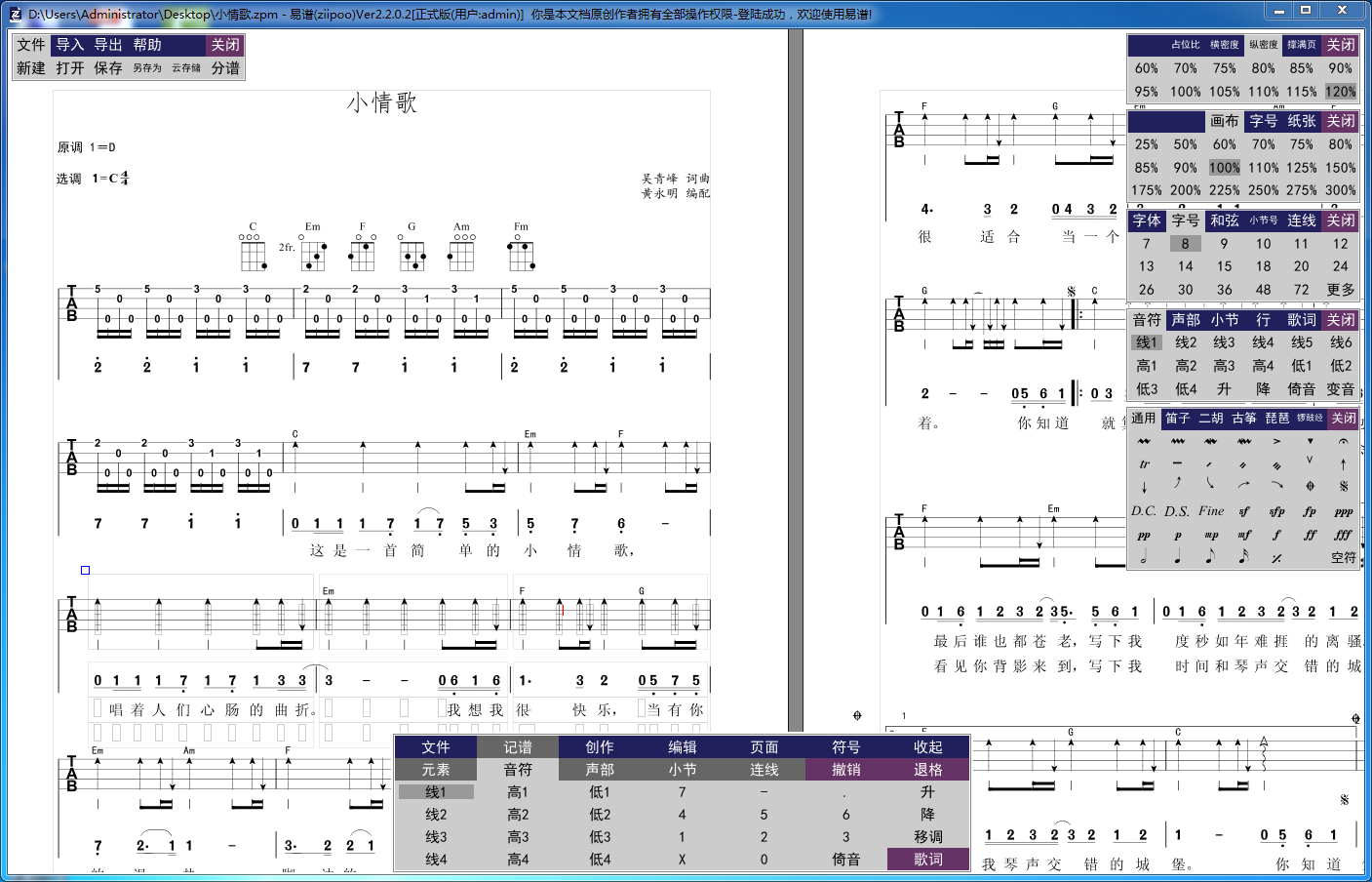The height and width of the screenshot is (882, 1372).
Task: Insert the half note symbol
Action: coord(1145,557)
